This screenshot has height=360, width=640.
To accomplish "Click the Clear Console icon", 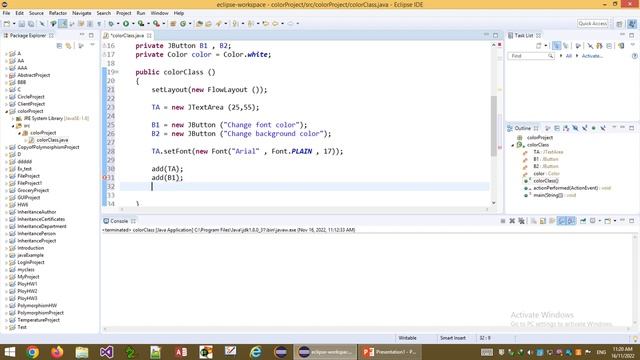I will (x=533, y=221).
